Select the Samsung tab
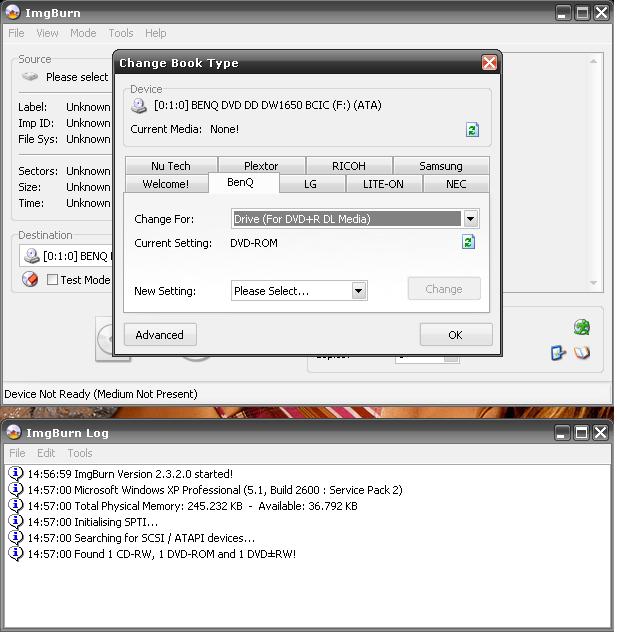 coord(442,166)
